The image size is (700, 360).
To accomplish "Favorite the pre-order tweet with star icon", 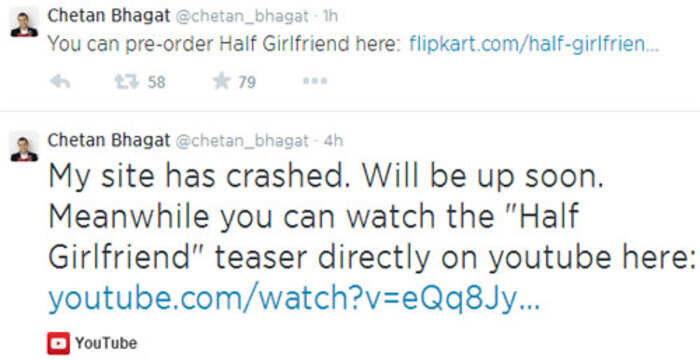I will 222,81.
